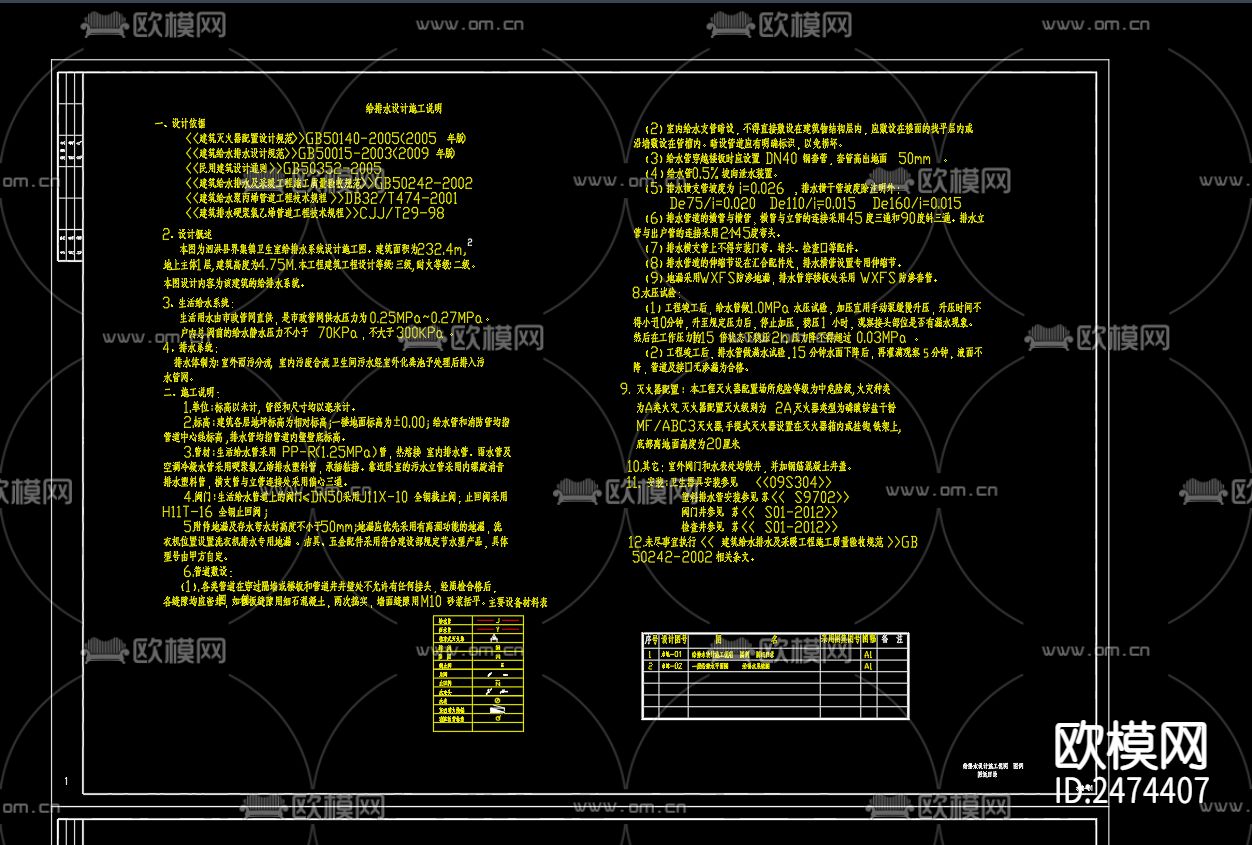Select the heading '4. 排水系统'
Screen dimensions: 1252x845
coord(190,347)
